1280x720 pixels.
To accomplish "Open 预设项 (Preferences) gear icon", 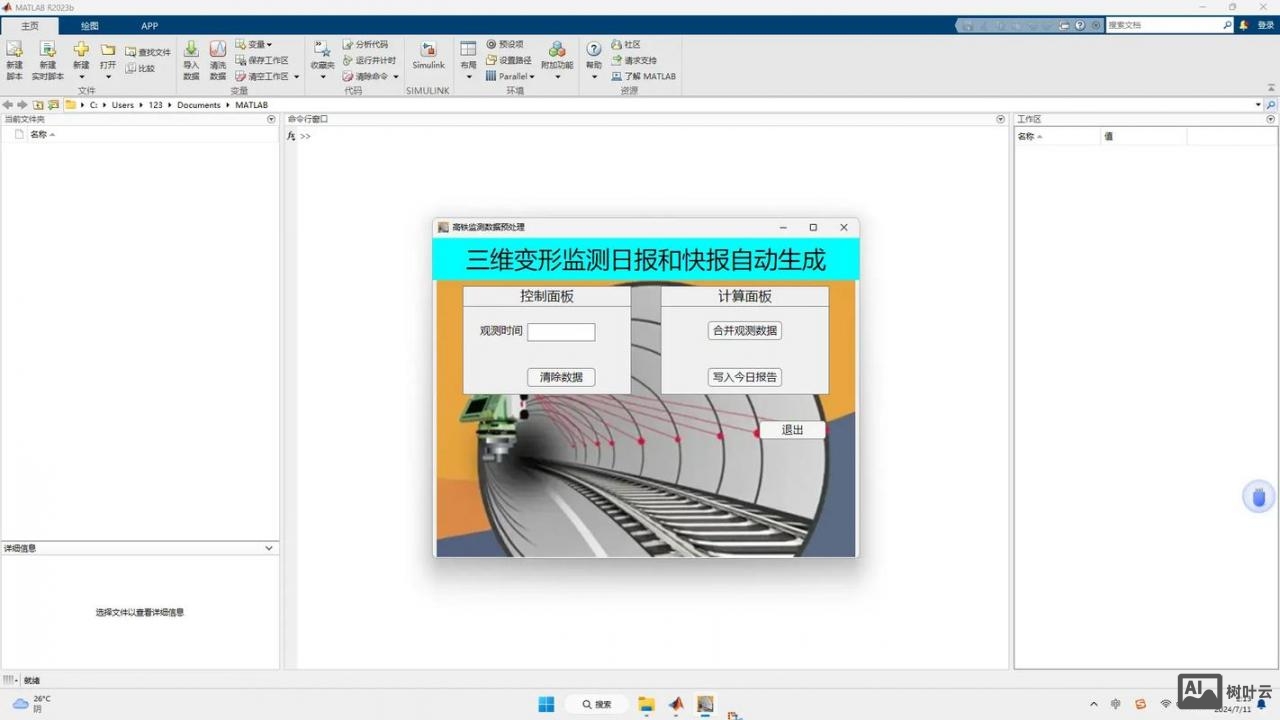I will (492, 44).
